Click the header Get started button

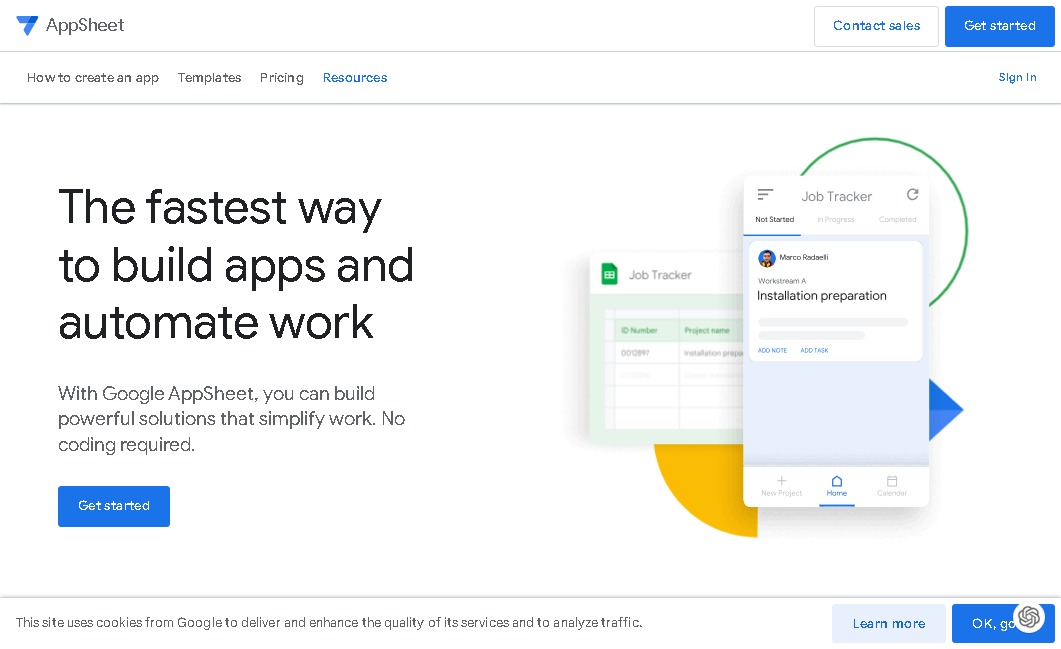[999, 26]
